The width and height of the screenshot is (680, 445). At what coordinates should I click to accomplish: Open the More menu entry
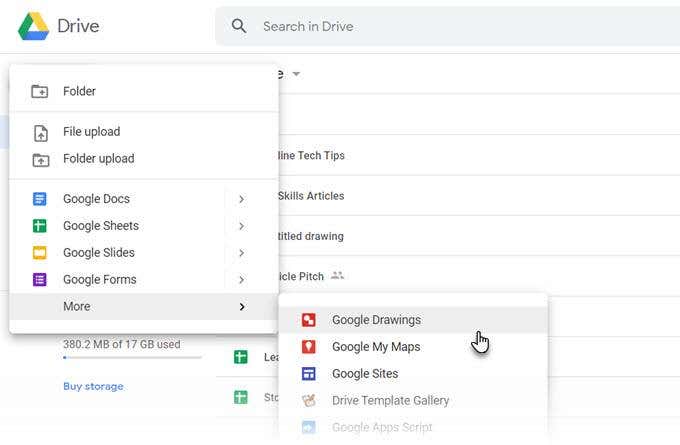(x=144, y=307)
